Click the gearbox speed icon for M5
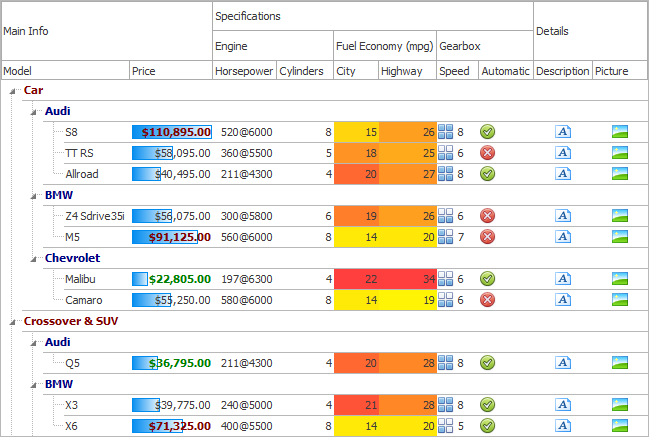The image size is (650, 437). [x=446, y=237]
